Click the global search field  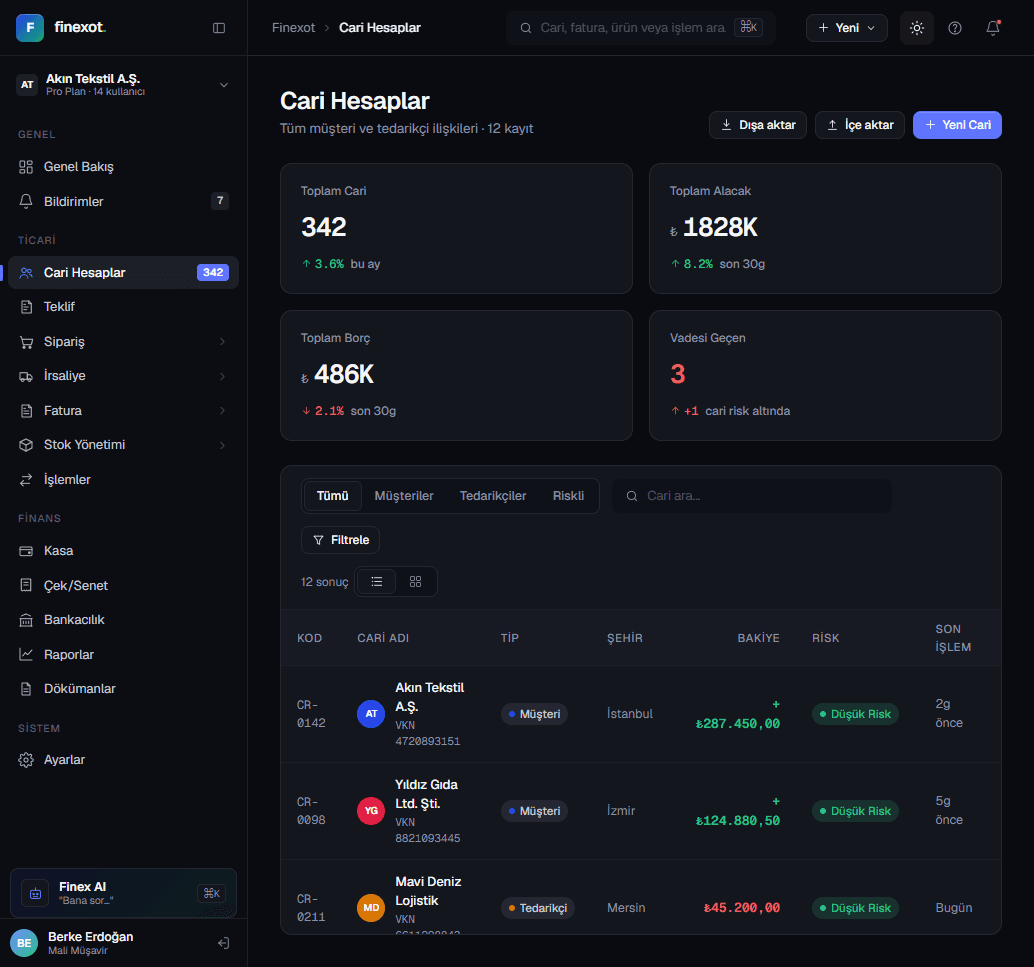click(x=641, y=28)
